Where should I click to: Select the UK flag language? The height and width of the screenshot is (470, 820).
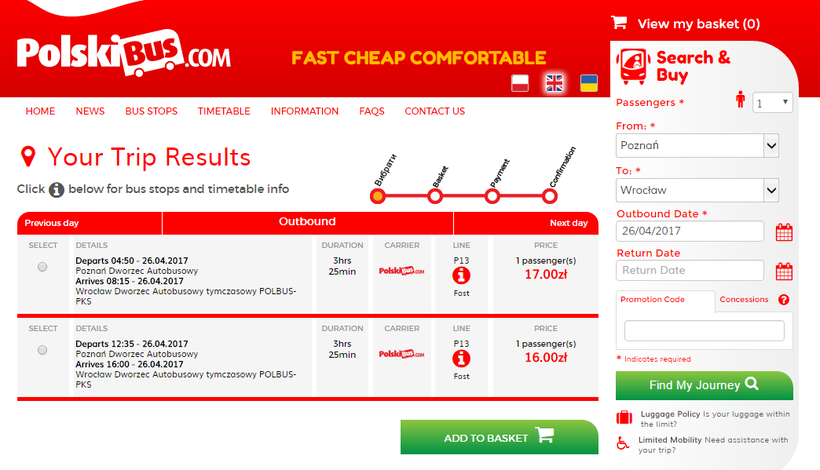point(554,83)
